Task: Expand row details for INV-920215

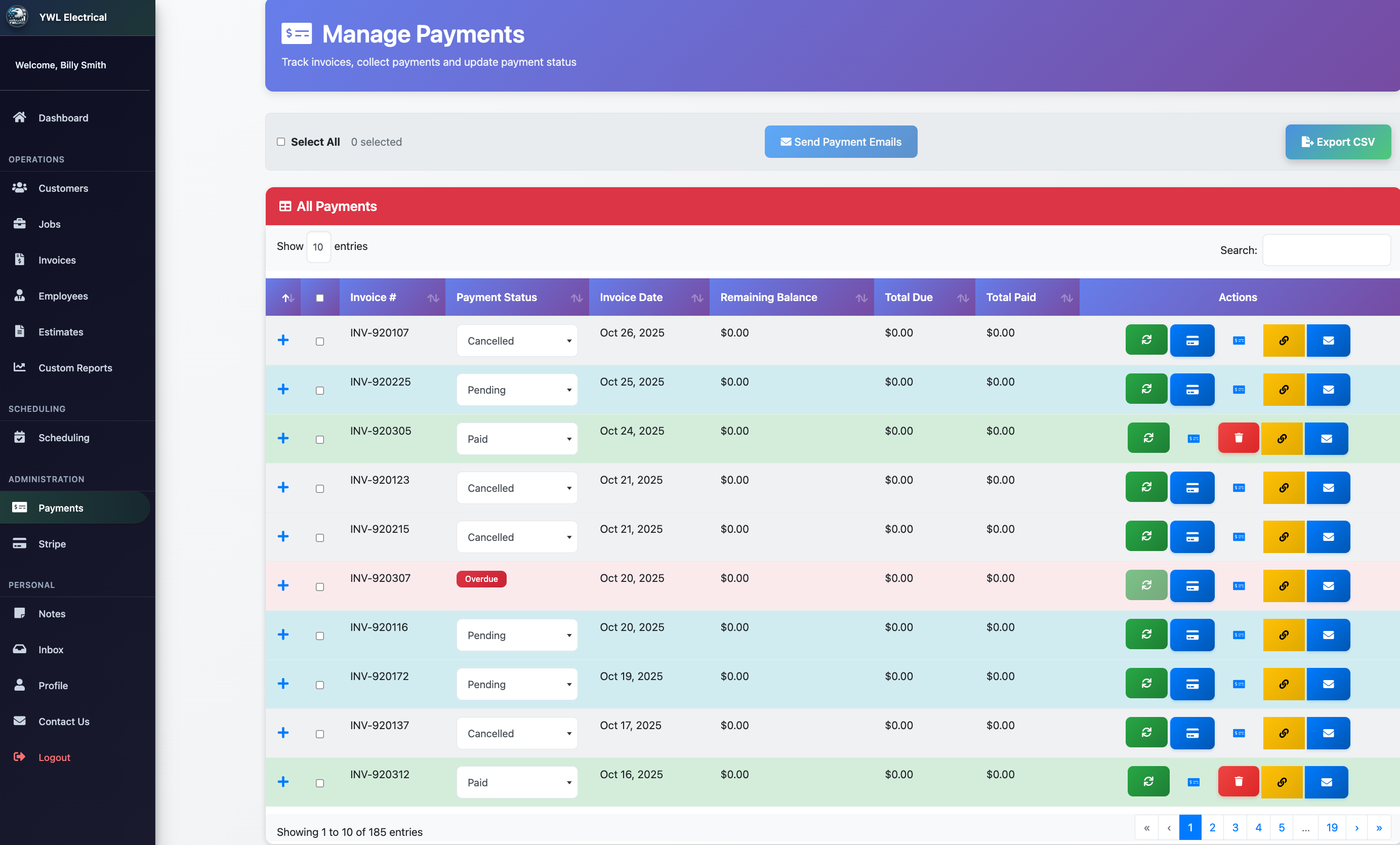Action: pos(283,536)
